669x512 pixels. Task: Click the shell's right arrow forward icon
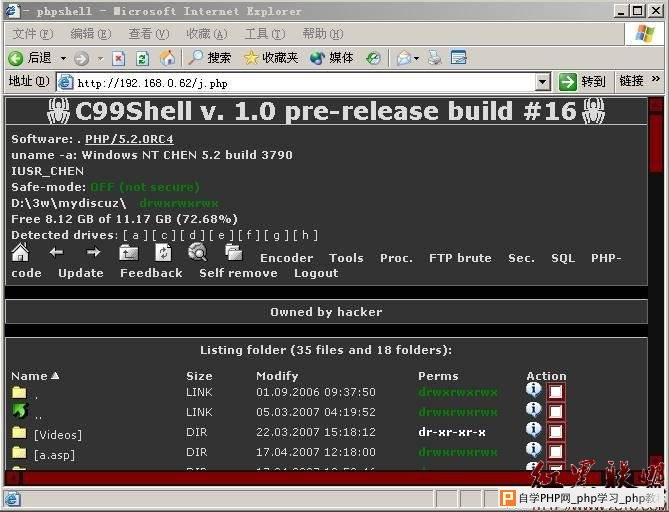[93, 252]
